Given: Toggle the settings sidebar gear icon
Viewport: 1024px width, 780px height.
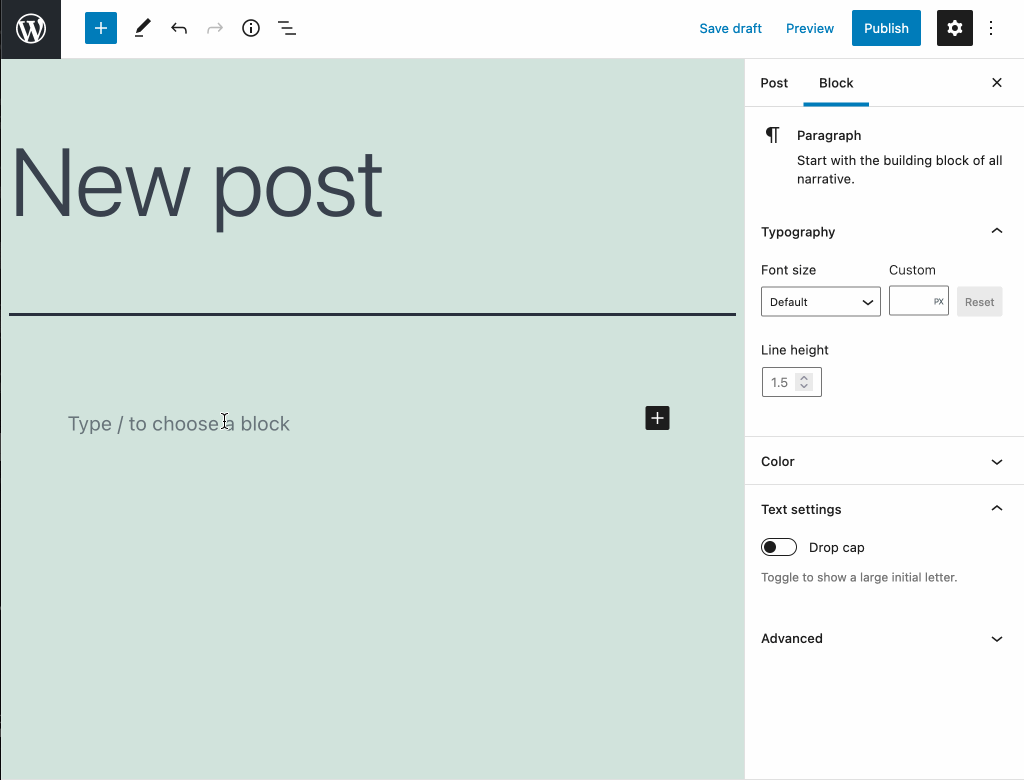Looking at the screenshot, I should point(954,28).
